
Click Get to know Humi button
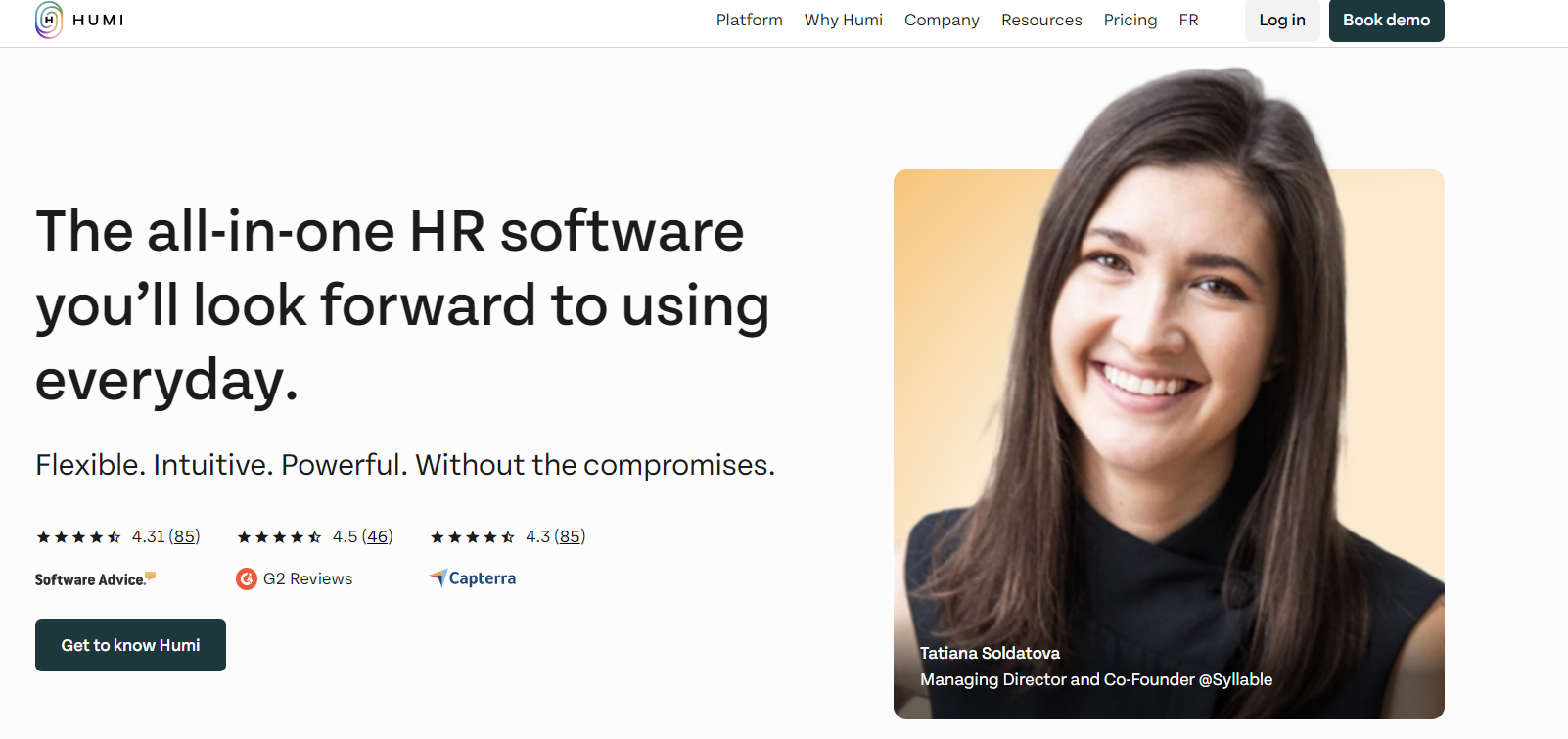tap(130, 645)
